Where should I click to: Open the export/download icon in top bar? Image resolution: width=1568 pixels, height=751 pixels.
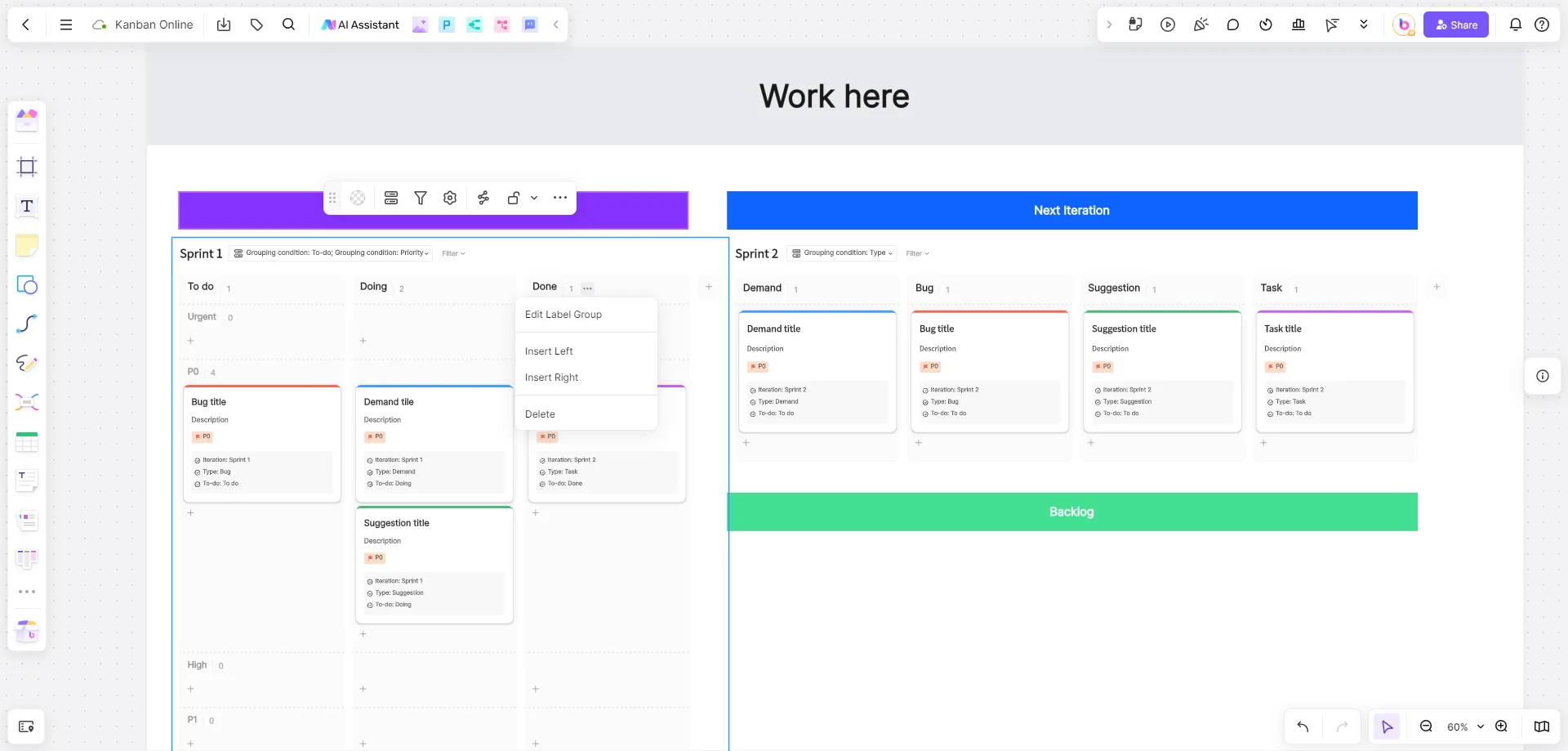[224, 25]
